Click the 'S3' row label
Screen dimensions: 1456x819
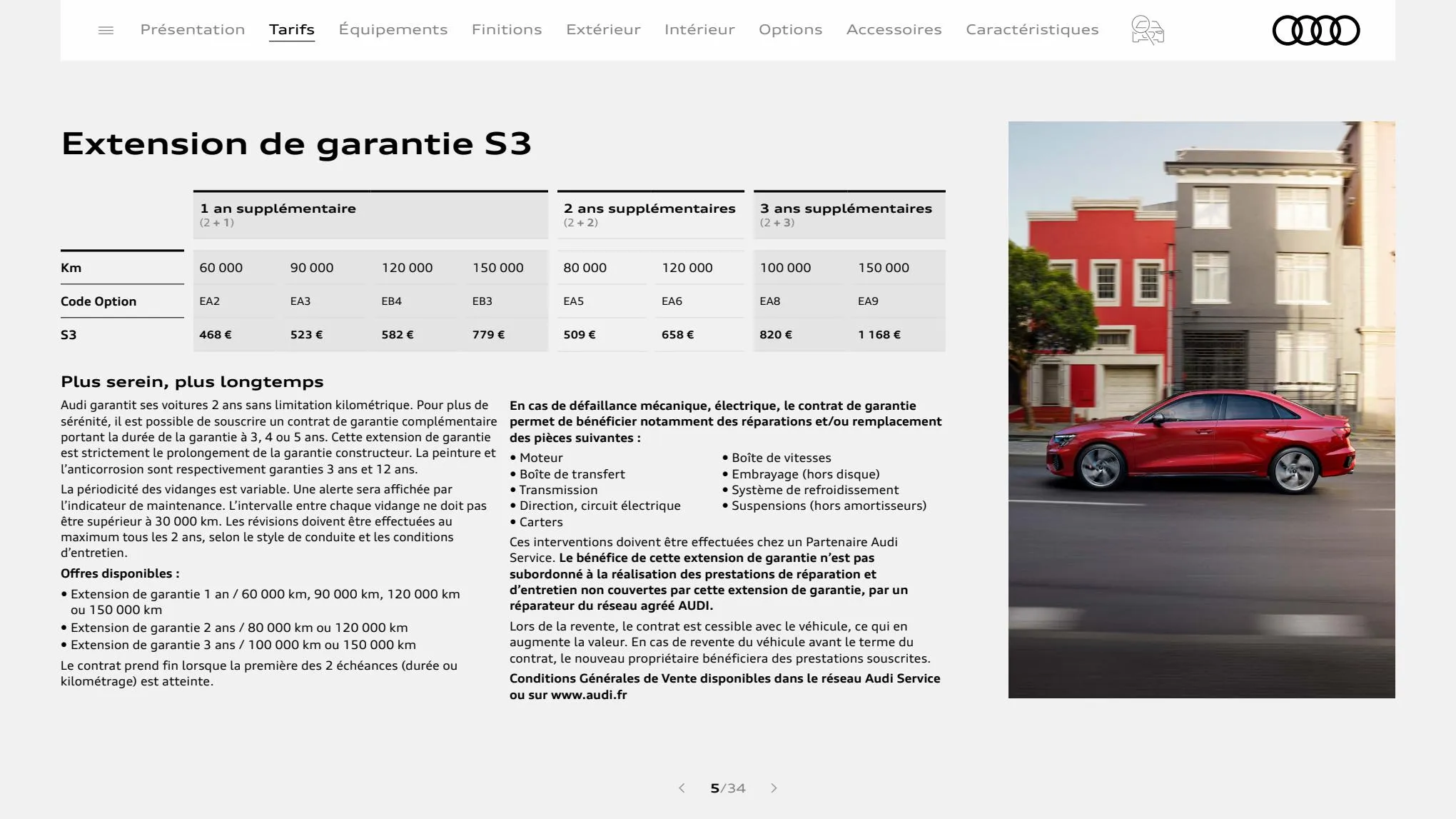coord(69,335)
